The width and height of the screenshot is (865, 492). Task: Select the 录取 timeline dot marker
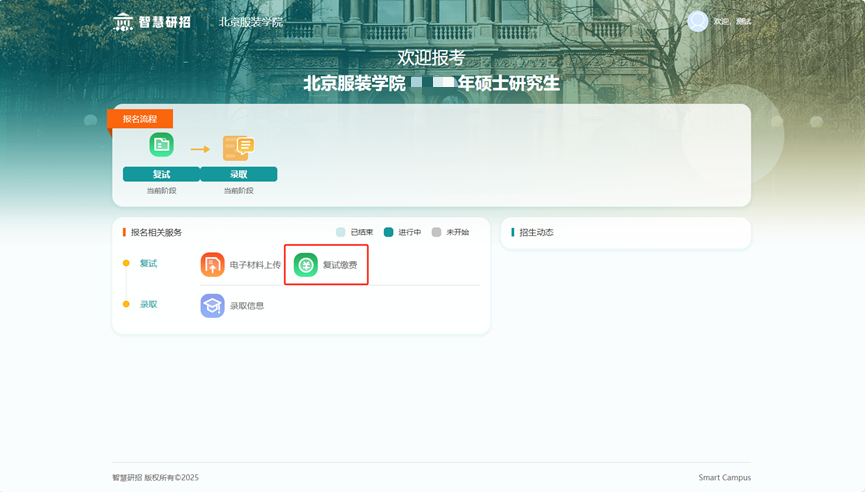126,304
